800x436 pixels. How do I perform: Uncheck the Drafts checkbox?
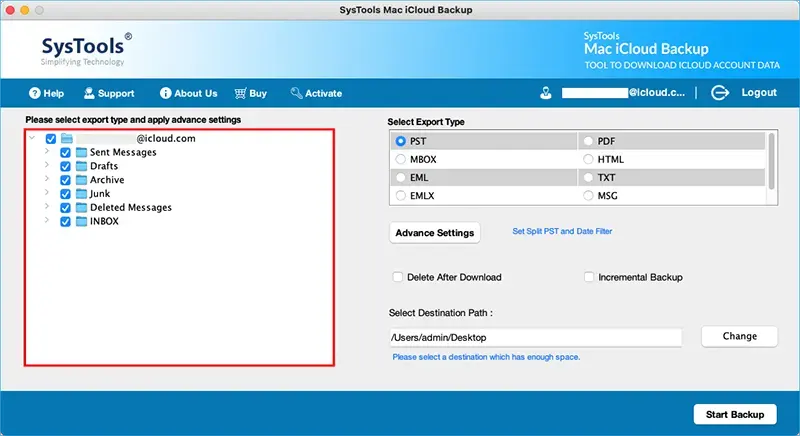tap(65, 166)
